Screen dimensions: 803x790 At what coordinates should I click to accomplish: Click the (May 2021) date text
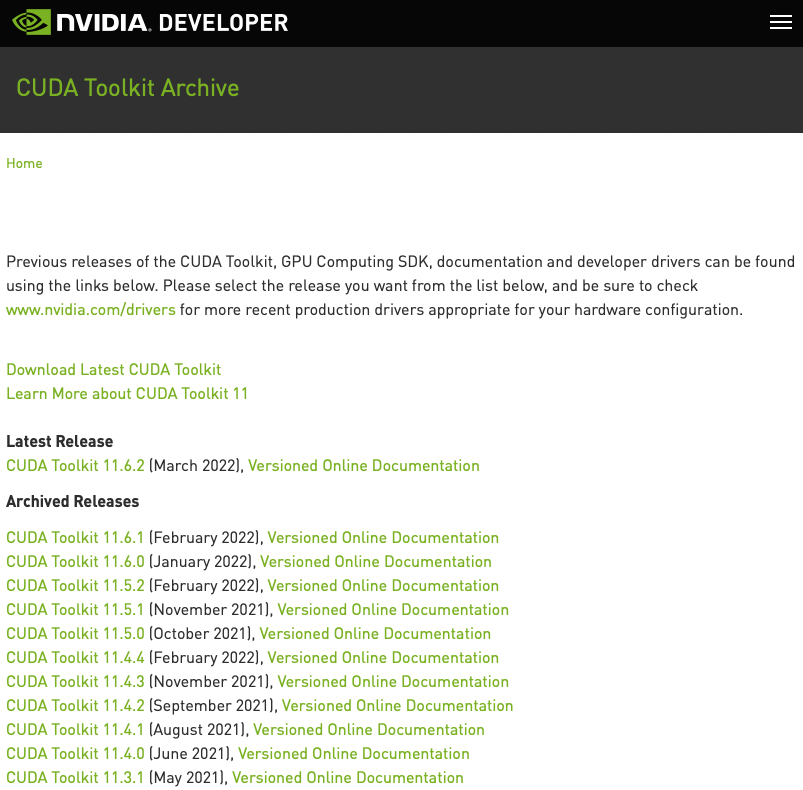tap(186, 778)
